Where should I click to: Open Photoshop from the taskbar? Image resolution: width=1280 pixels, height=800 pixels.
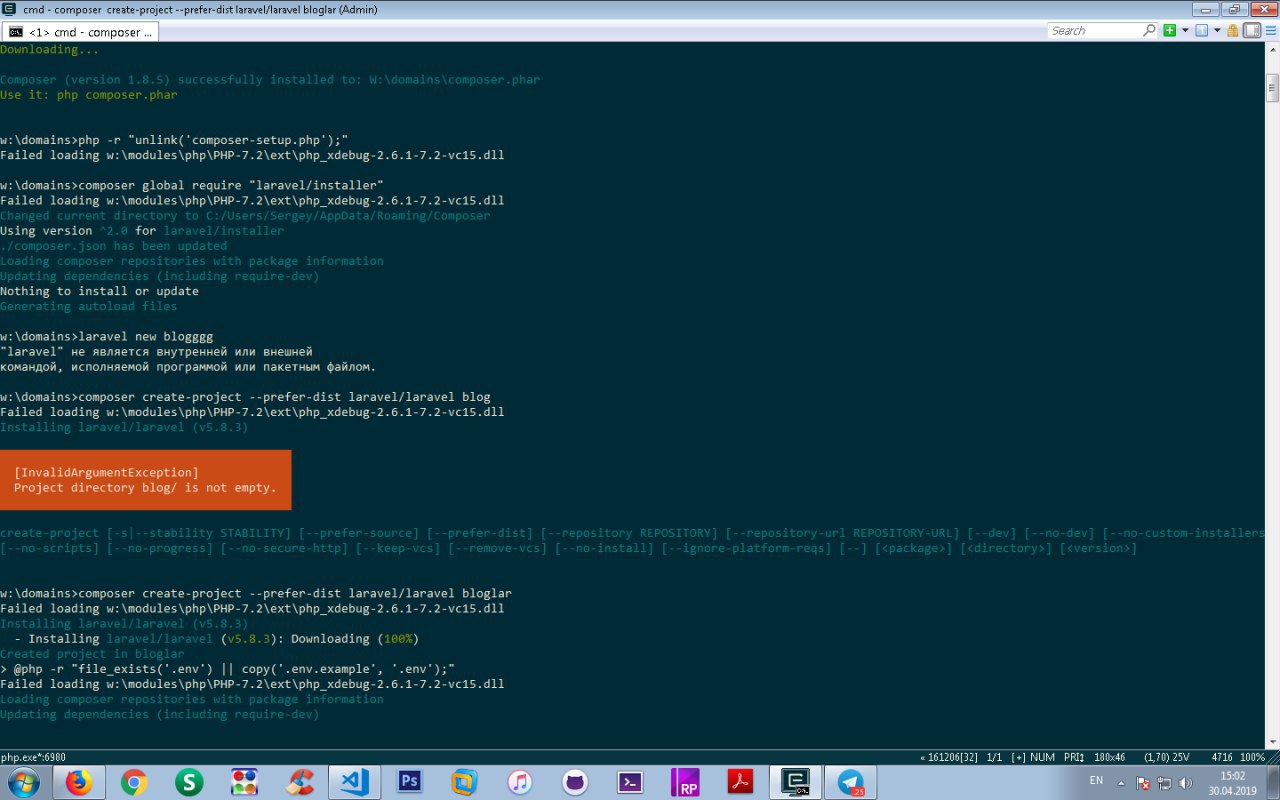[409, 782]
